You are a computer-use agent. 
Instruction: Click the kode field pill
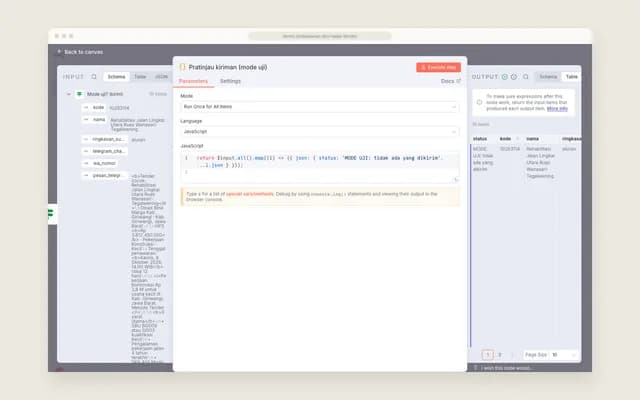(94, 108)
